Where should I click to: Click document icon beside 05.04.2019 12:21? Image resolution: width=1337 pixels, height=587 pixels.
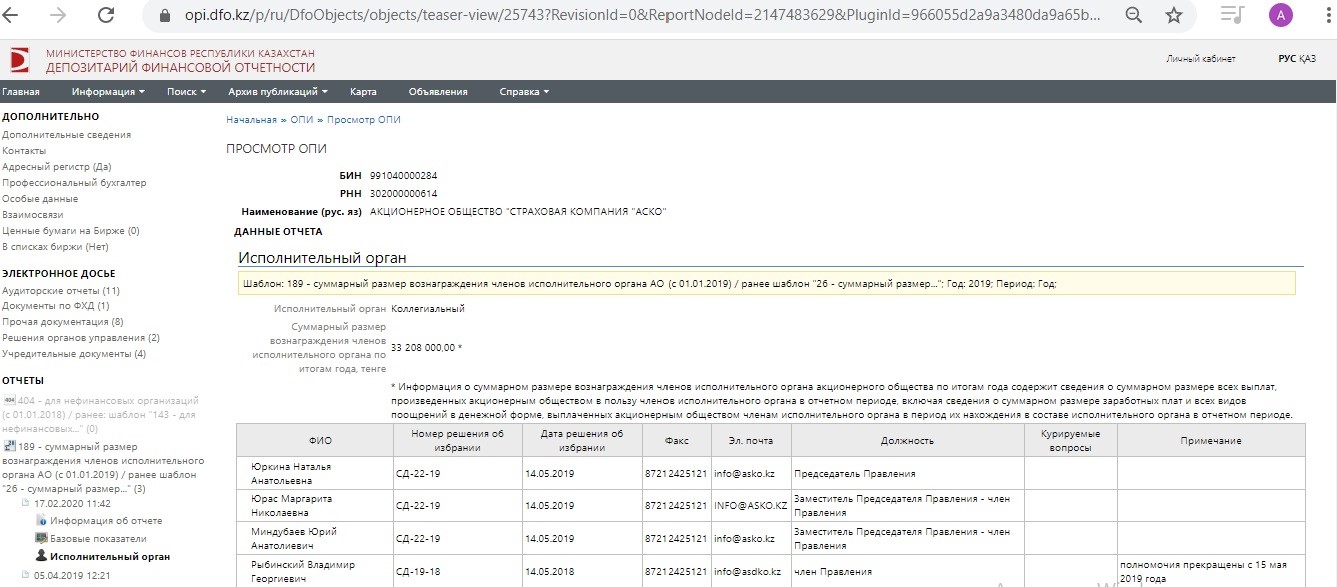point(26,575)
